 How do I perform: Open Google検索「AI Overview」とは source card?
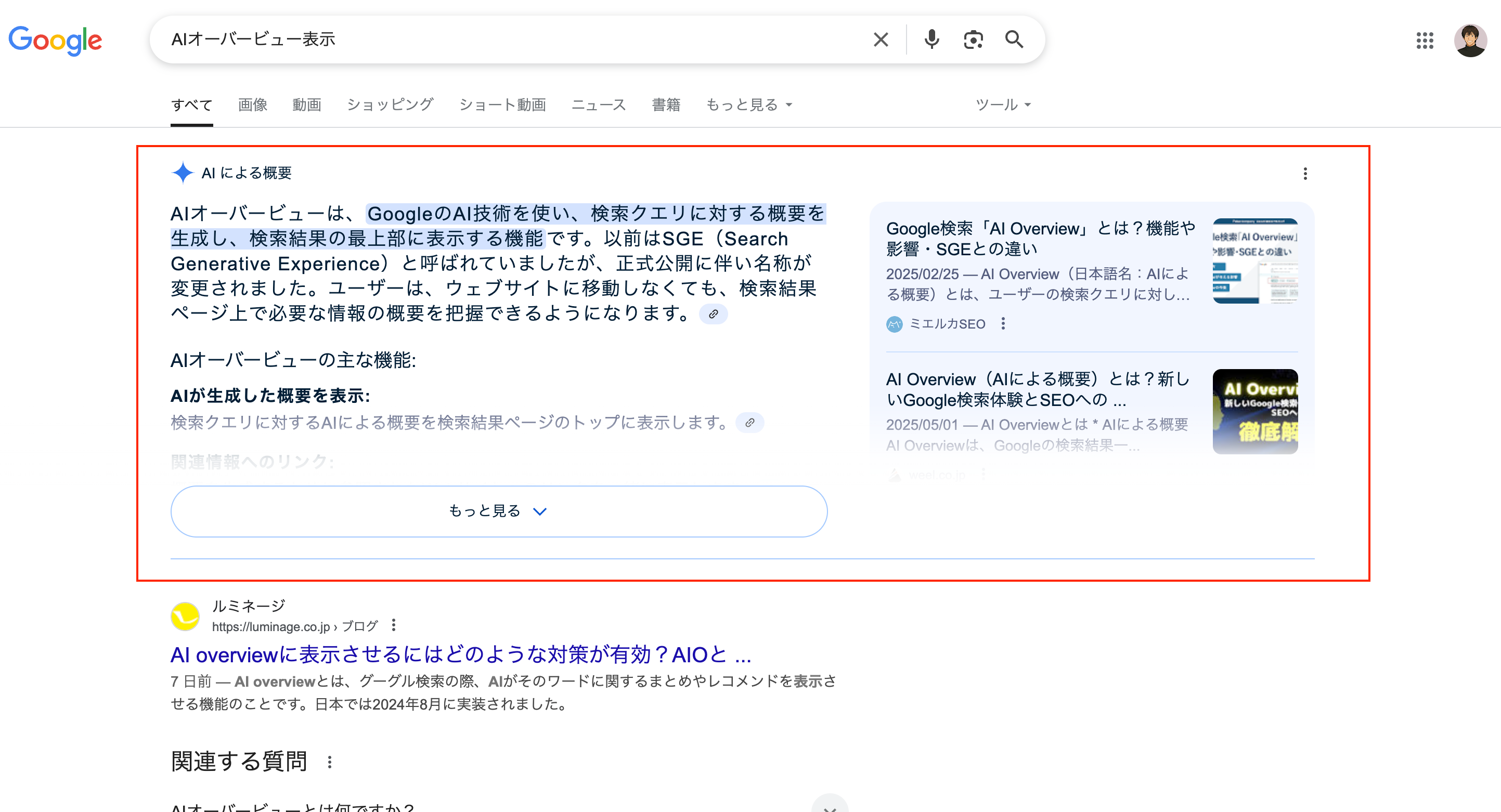[1041, 239]
